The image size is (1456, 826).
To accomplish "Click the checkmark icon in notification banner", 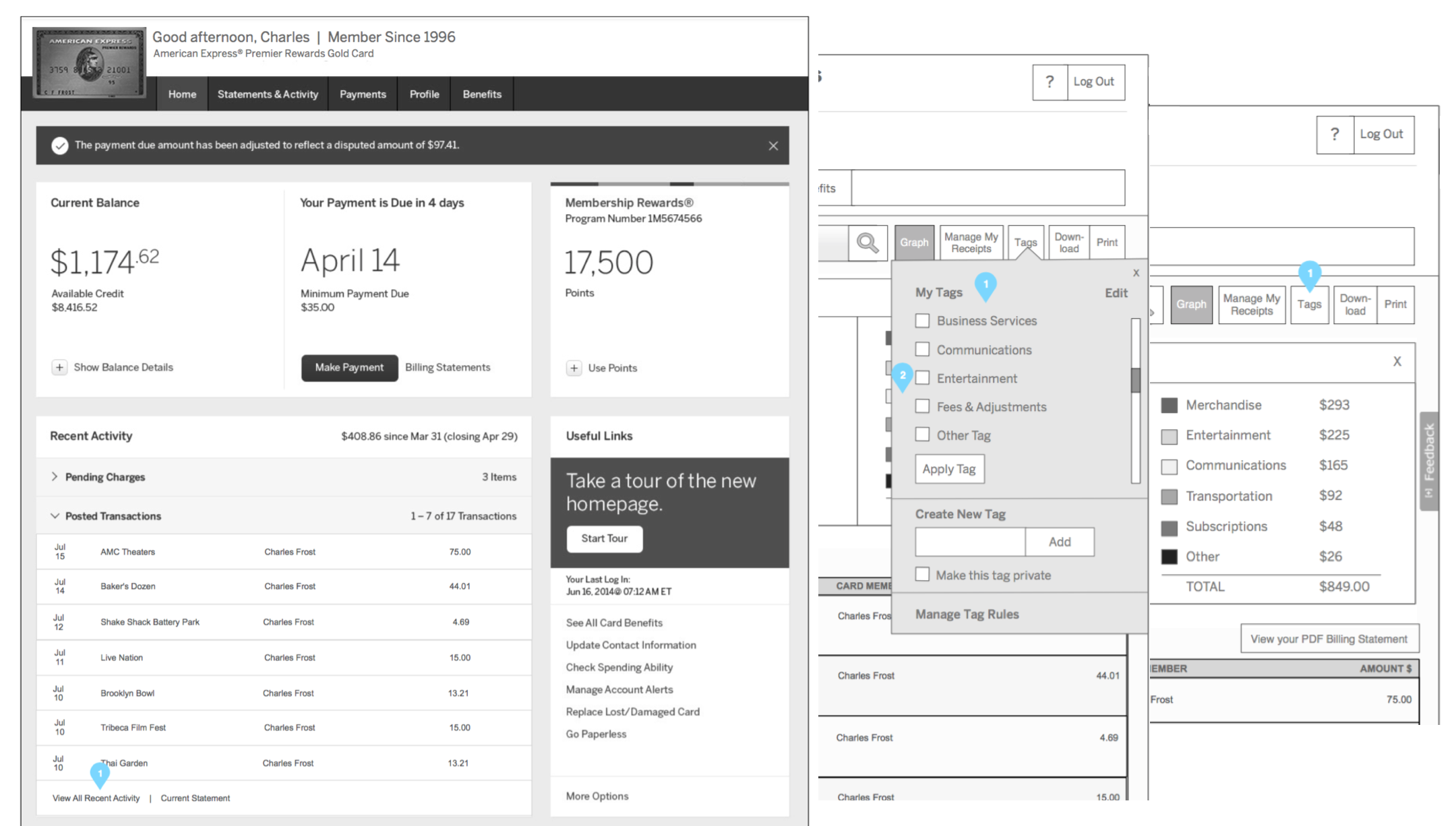I will (60, 146).
